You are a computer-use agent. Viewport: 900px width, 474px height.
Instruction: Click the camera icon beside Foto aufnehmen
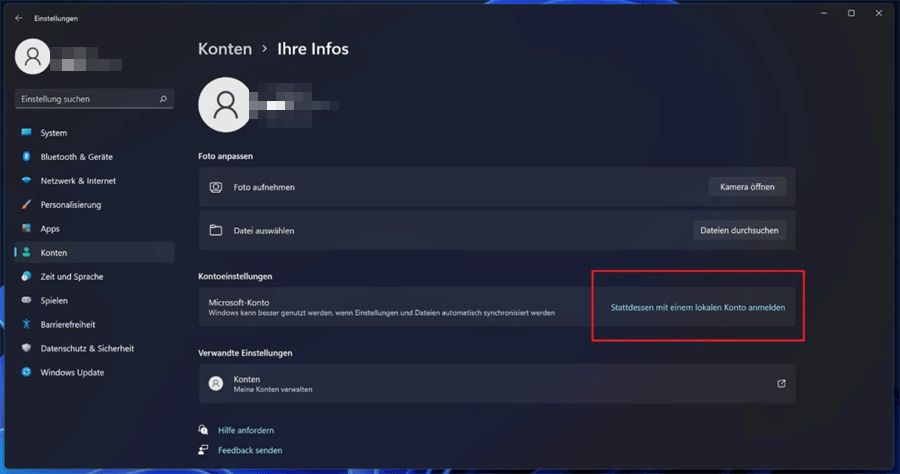click(216, 187)
